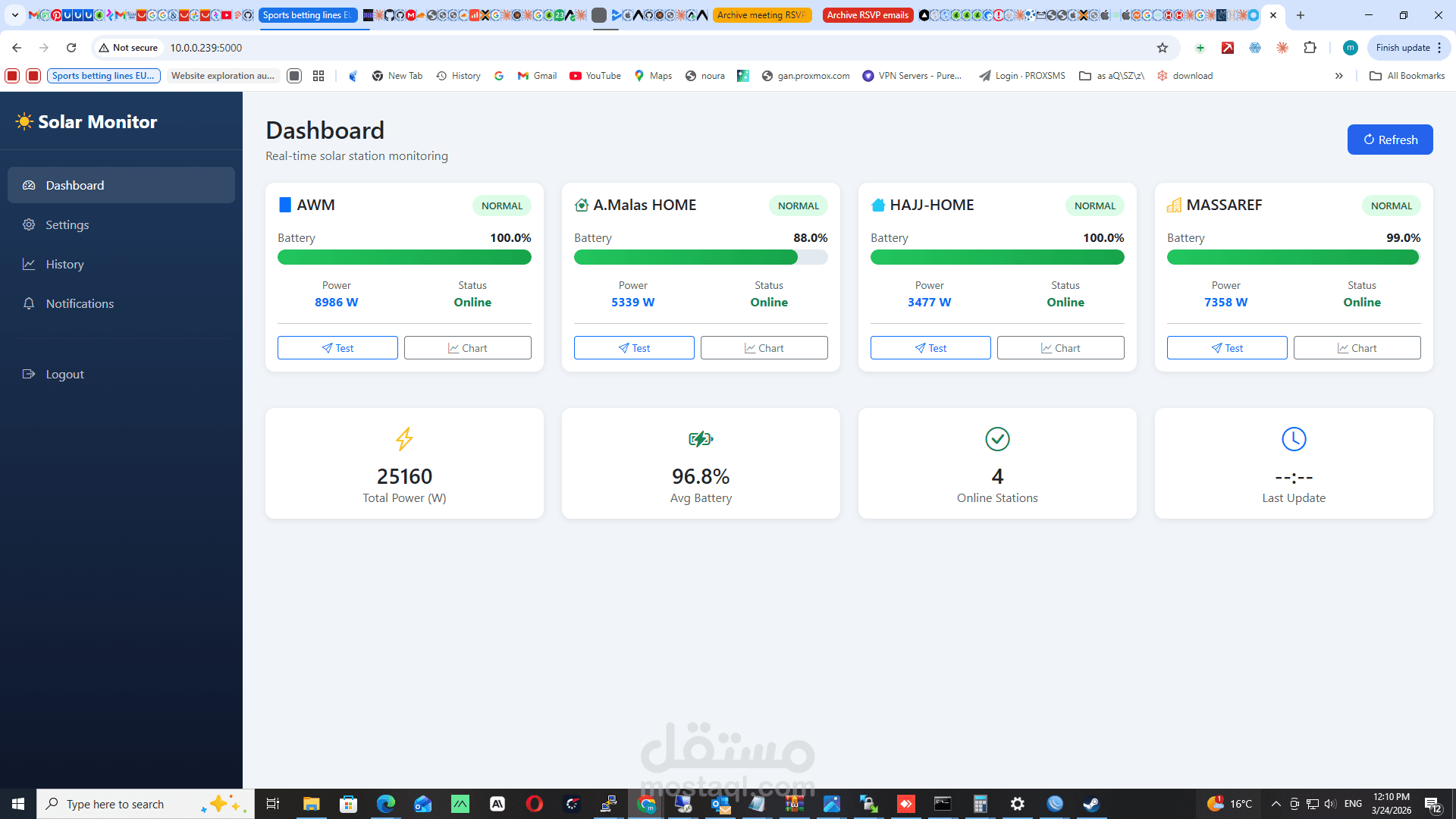
Task: Open the gan.proxmox.com bookmark
Action: point(805,76)
